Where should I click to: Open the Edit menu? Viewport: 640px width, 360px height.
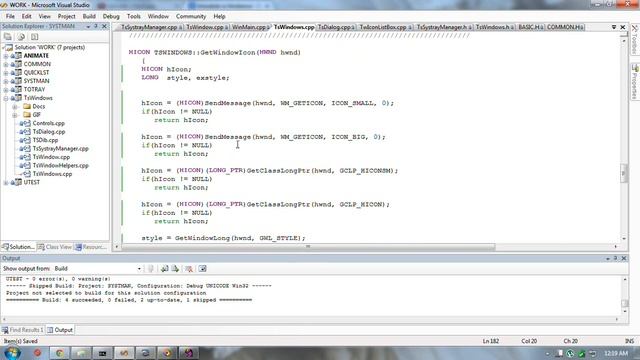tap(27, 16)
